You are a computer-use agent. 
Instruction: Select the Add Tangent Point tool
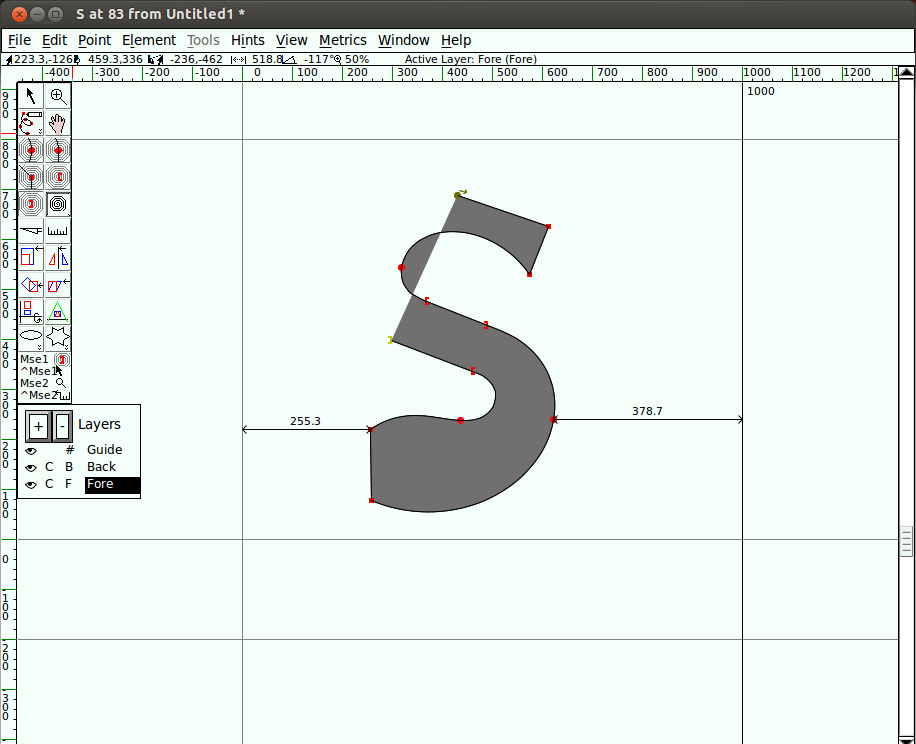[x=58, y=177]
